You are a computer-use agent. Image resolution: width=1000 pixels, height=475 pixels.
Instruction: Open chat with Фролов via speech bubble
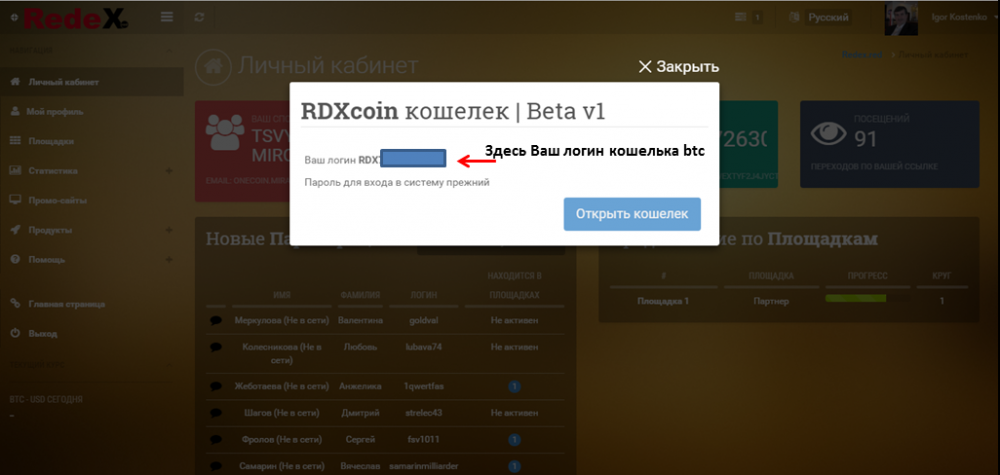pyautogui.click(x=216, y=439)
